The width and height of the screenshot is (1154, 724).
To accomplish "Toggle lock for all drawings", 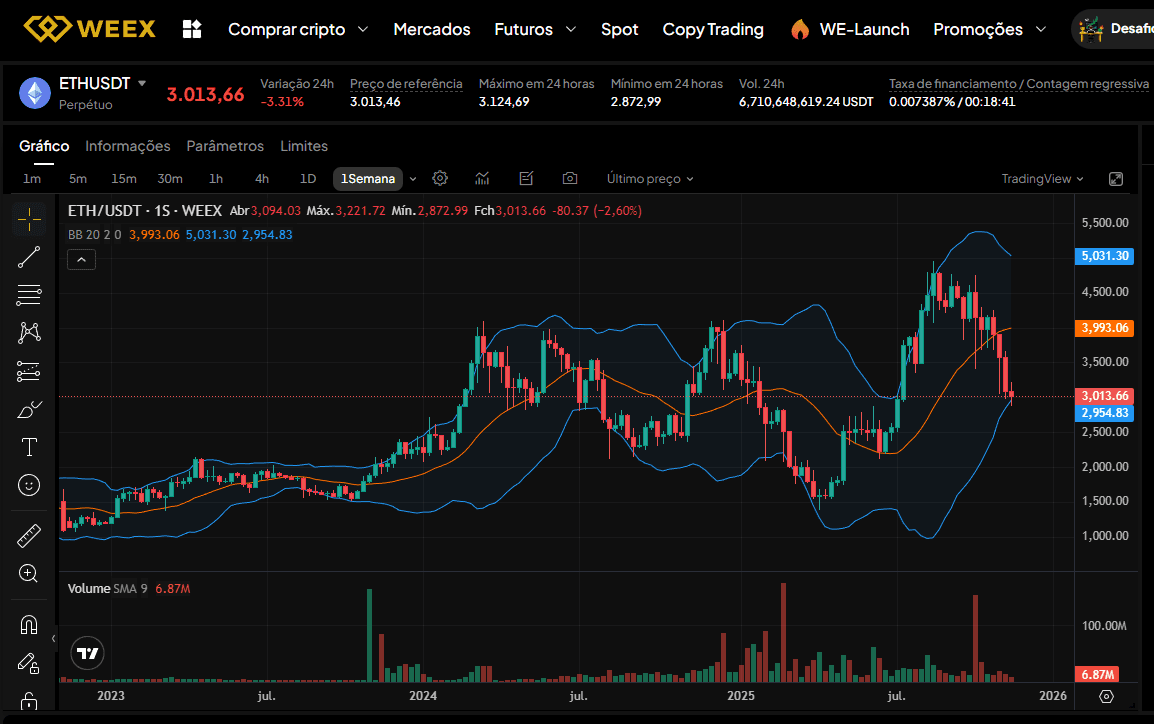I will [x=28, y=700].
